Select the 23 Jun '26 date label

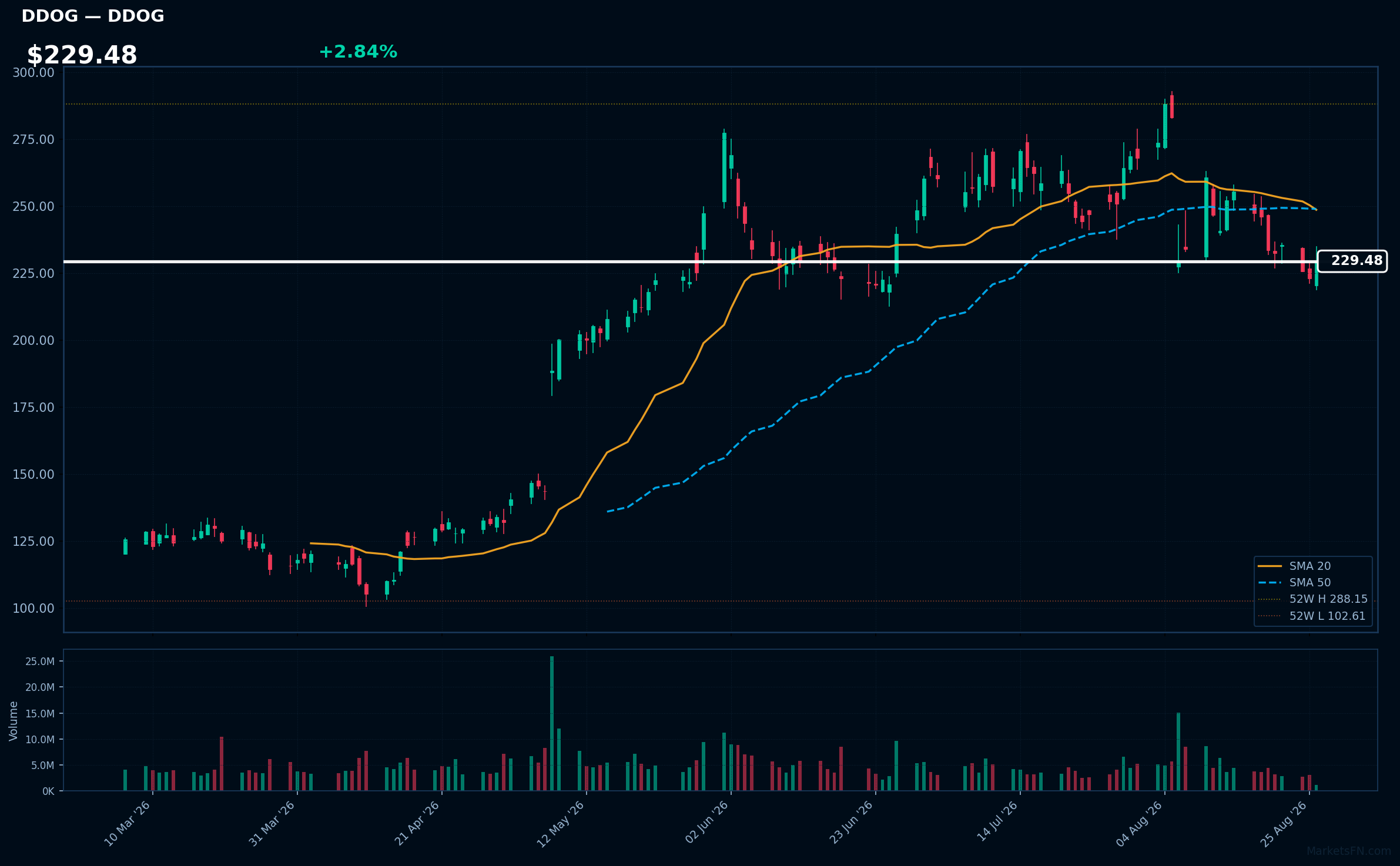coord(852,823)
